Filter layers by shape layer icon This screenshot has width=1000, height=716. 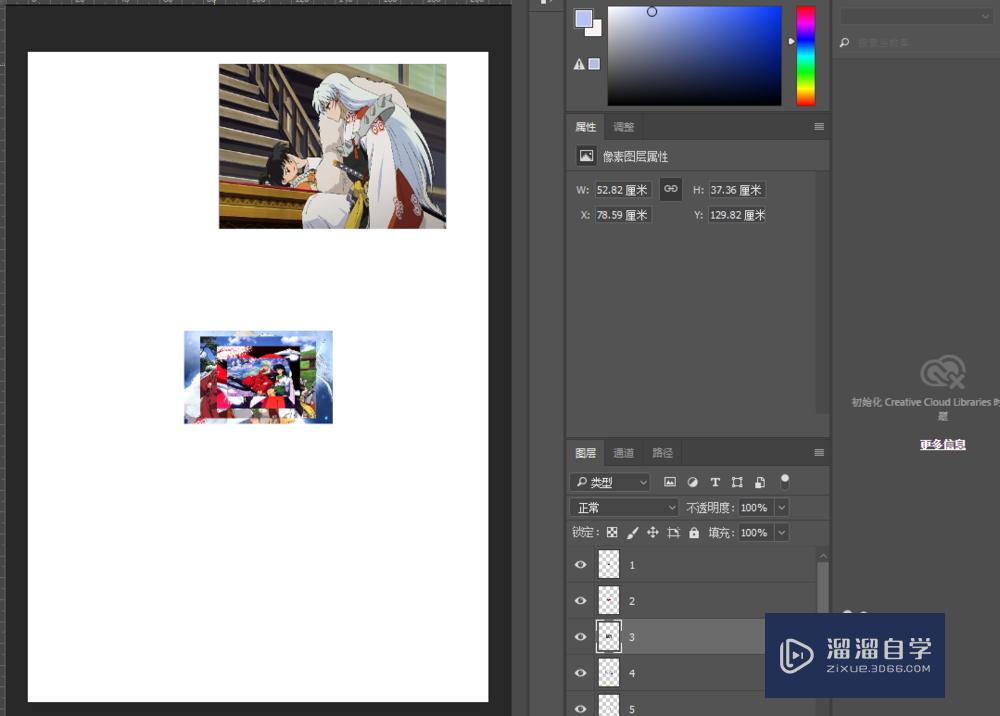tap(737, 482)
